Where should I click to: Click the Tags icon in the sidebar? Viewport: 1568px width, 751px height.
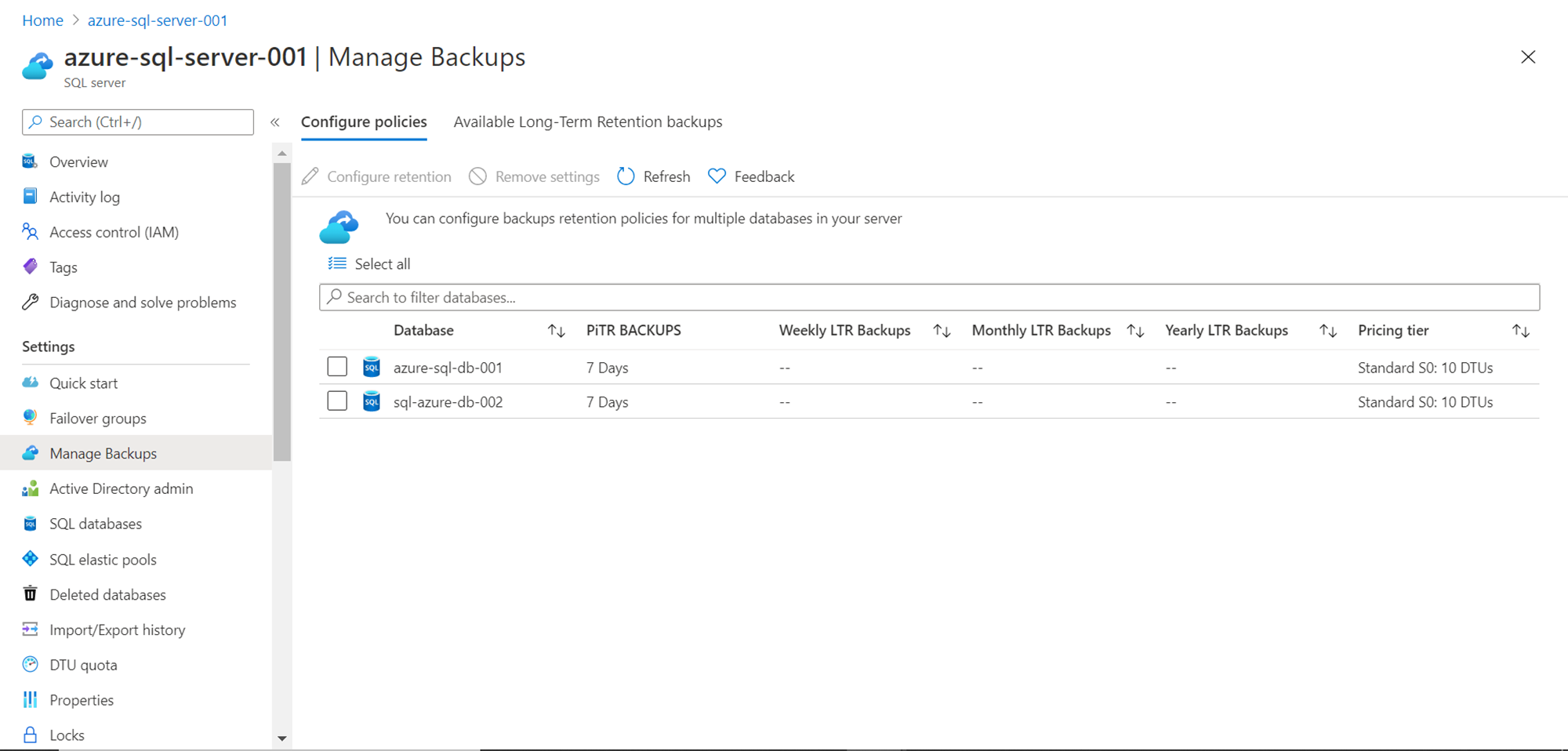click(30, 267)
